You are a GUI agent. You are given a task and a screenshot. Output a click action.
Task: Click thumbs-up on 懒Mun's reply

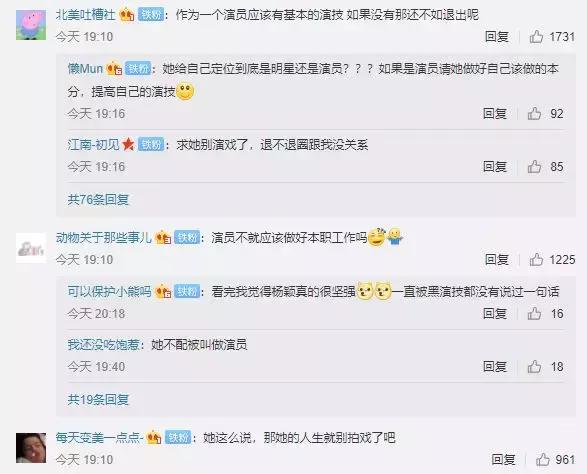pos(534,113)
